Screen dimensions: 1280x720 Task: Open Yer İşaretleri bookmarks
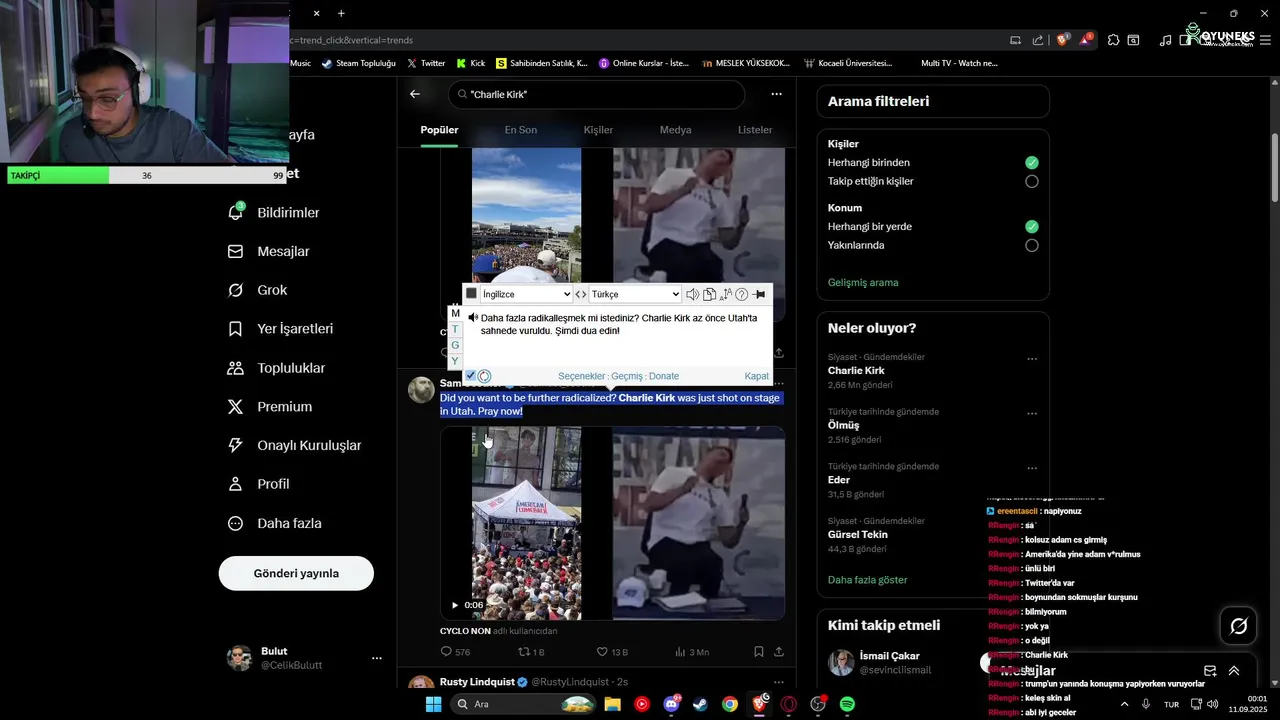click(x=281, y=329)
